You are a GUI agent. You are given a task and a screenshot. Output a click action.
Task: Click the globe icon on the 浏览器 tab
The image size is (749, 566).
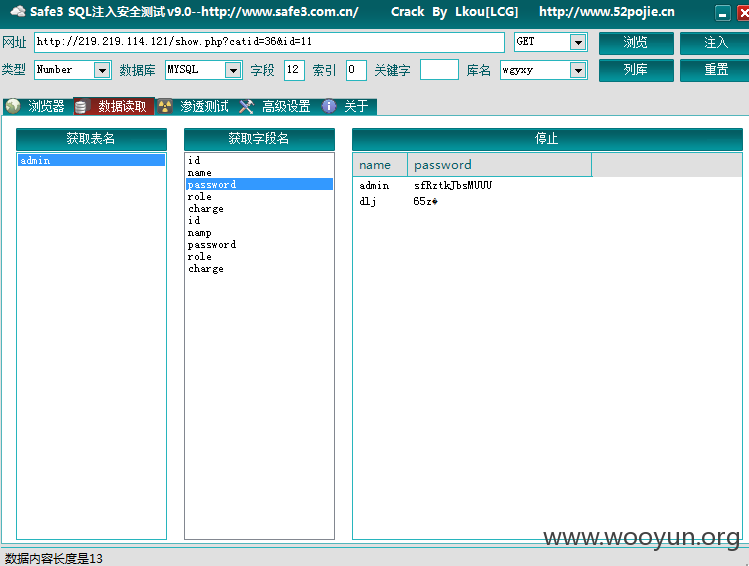[x=13, y=106]
